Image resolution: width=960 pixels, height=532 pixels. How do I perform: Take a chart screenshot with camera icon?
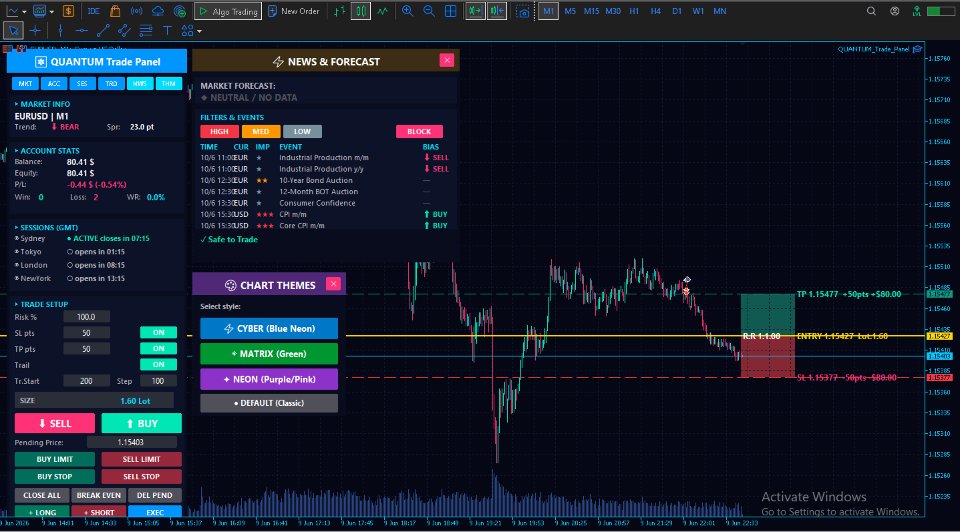[x=523, y=12]
